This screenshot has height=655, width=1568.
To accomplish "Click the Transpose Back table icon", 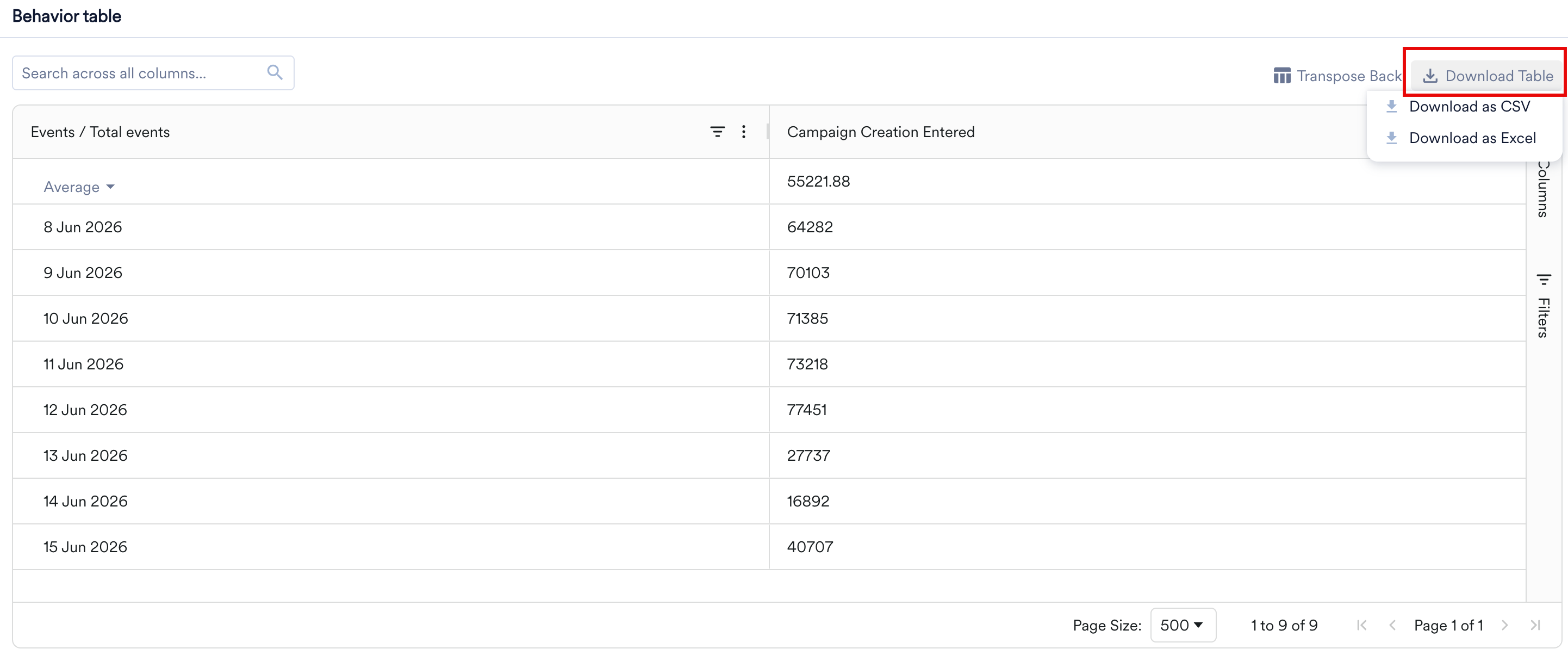I will pyautogui.click(x=1282, y=76).
